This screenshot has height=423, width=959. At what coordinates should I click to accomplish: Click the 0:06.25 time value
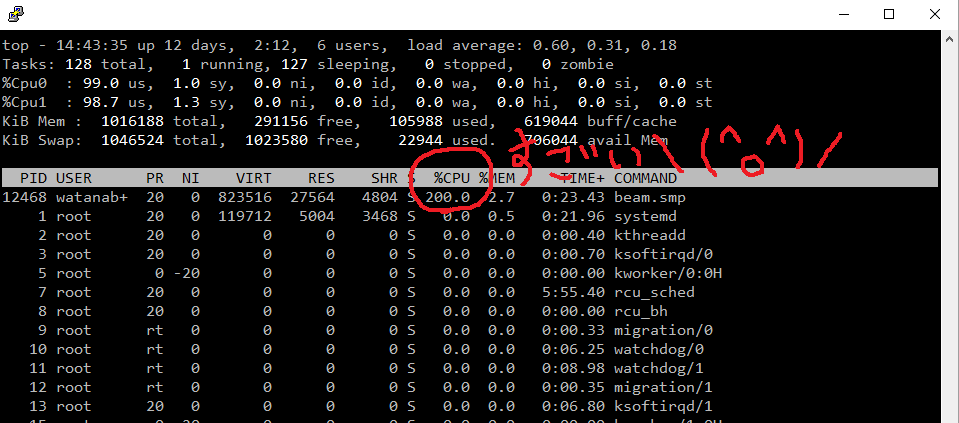tap(573, 349)
